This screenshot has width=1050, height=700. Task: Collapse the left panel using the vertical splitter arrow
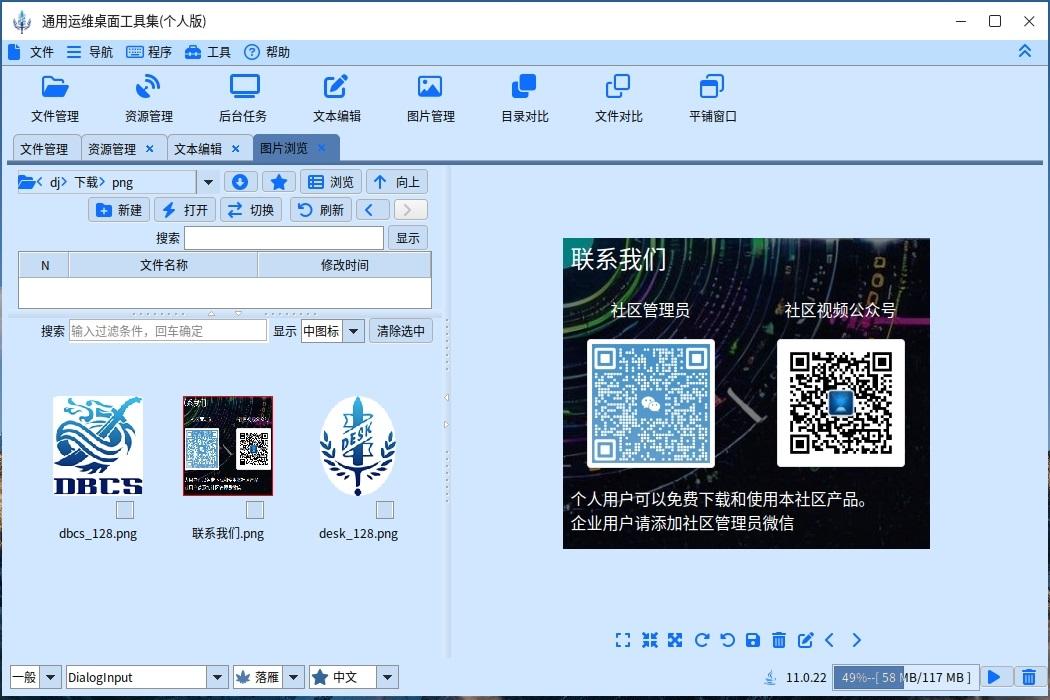click(x=446, y=398)
